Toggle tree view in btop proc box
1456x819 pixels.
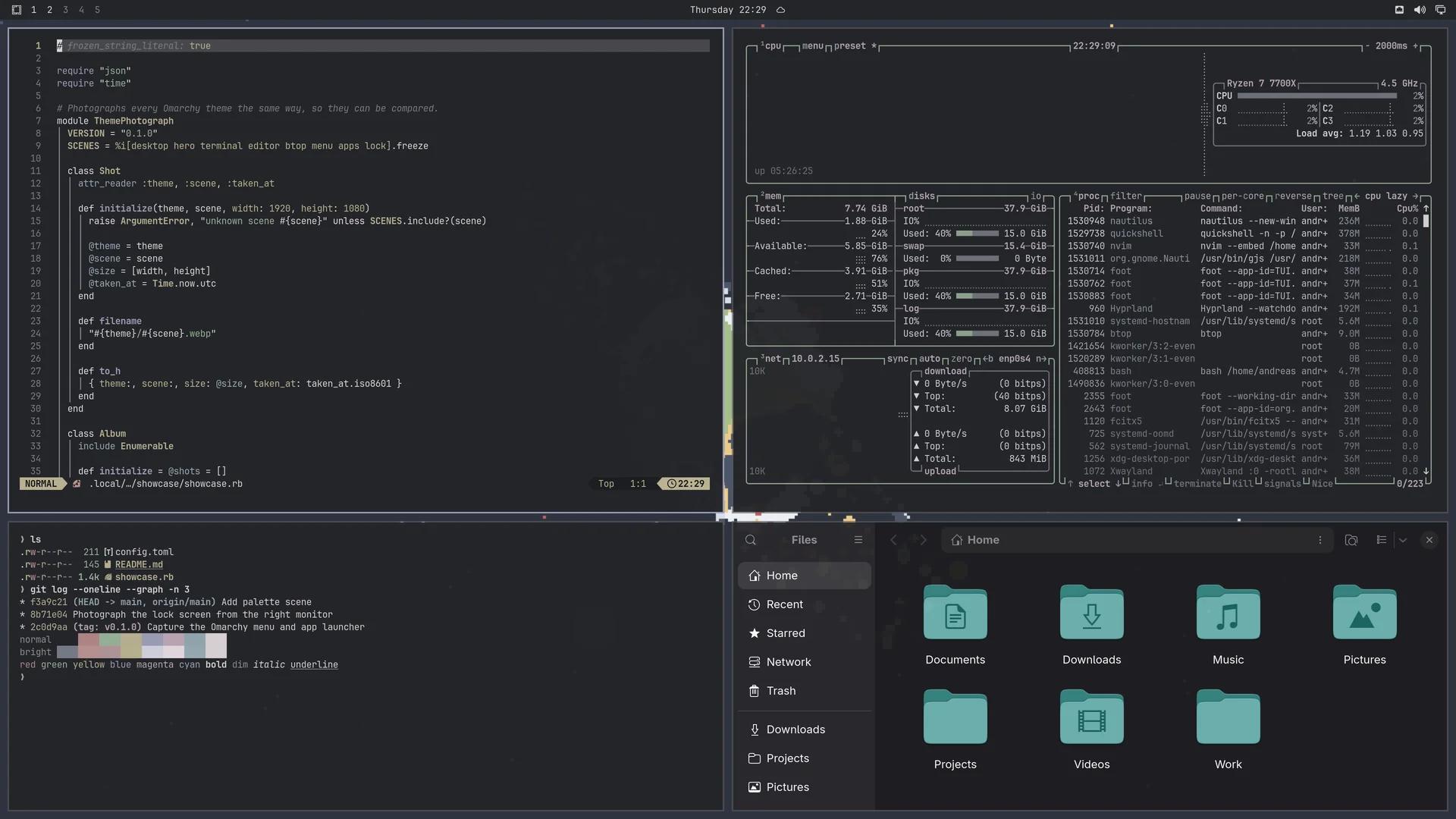point(1333,196)
